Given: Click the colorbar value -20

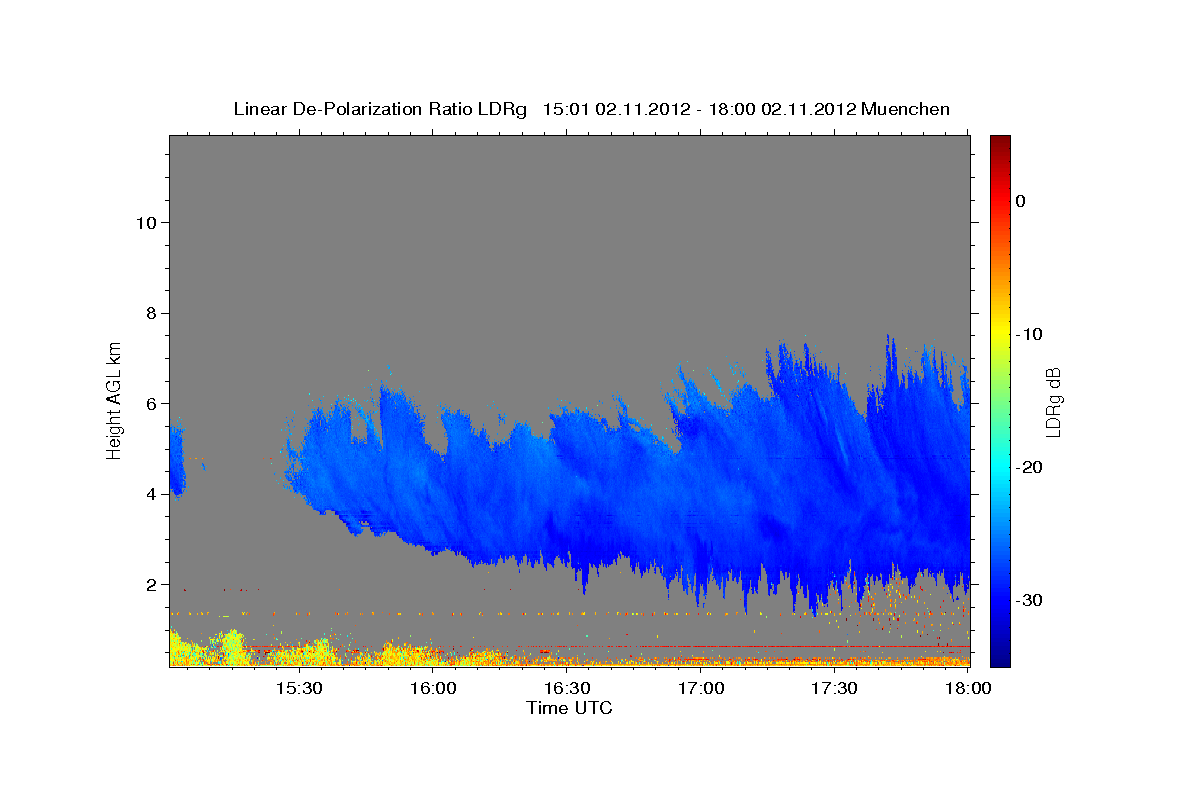Looking at the screenshot, I should (x=1030, y=467).
